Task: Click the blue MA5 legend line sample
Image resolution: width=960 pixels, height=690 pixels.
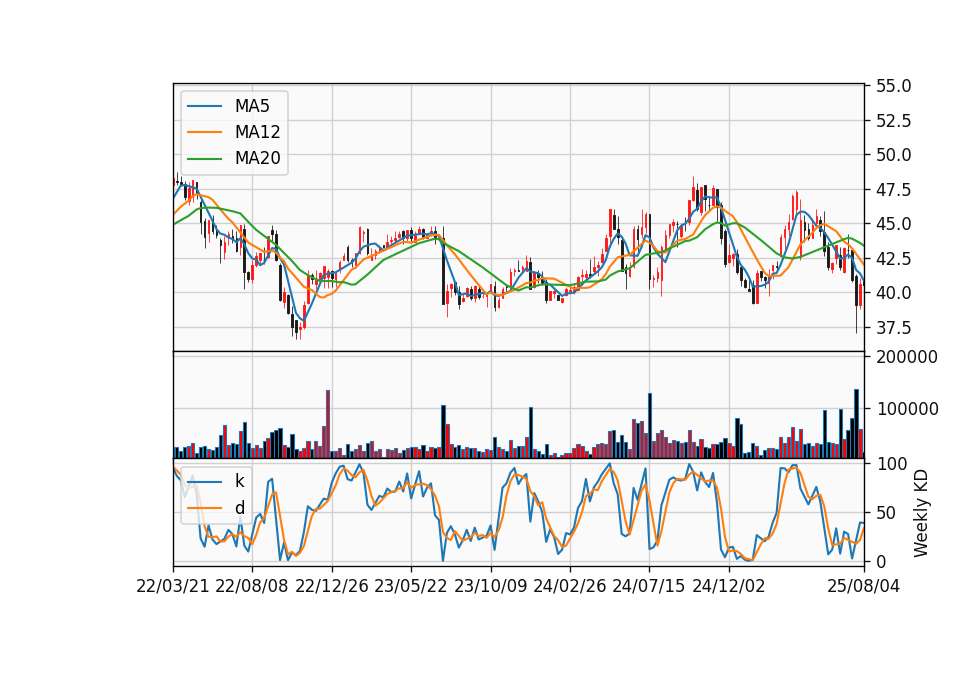Action: (204, 106)
